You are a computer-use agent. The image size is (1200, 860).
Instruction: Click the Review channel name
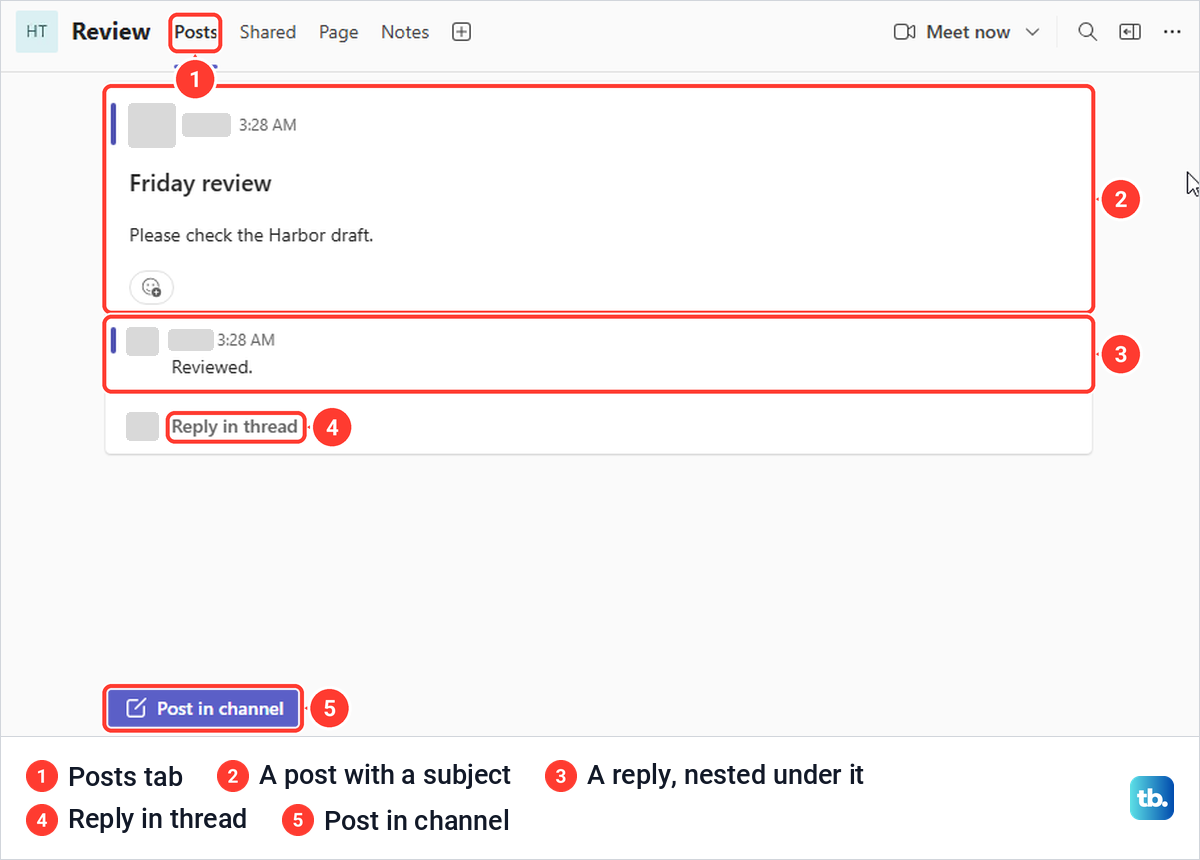point(111,31)
